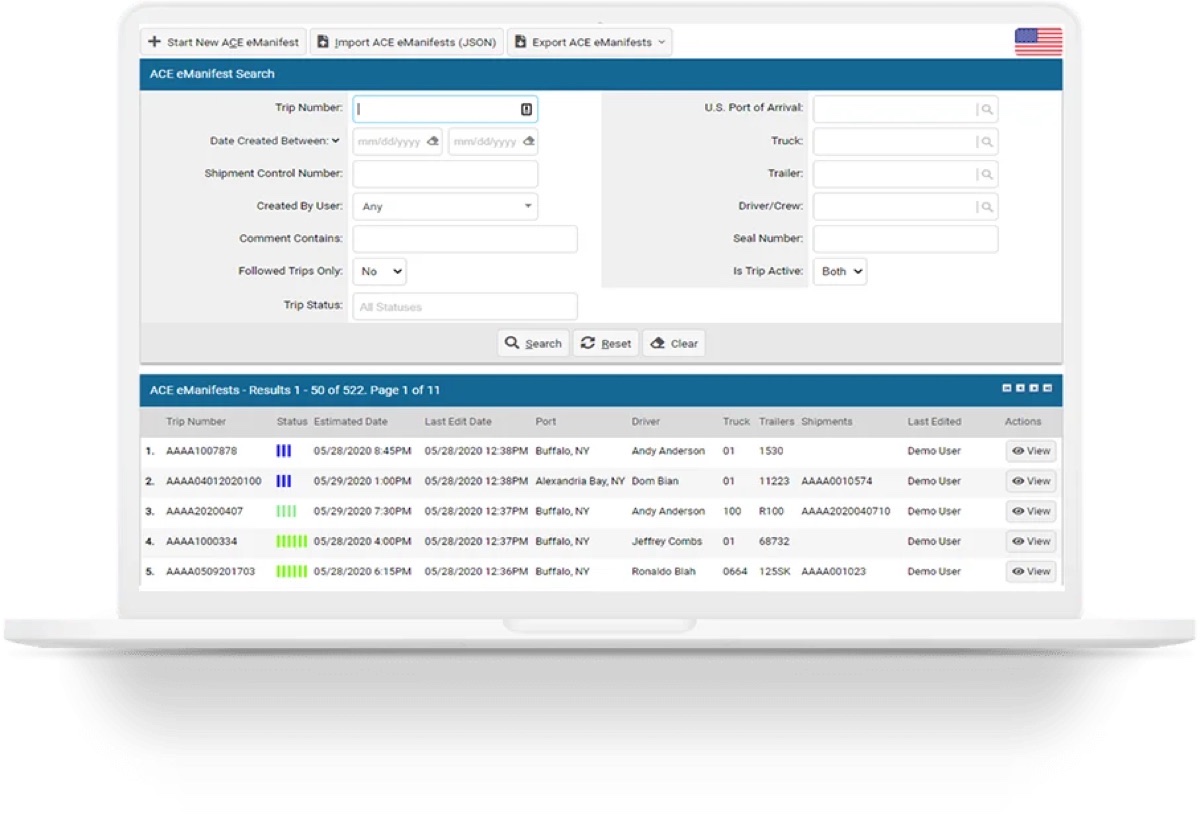Click trip number AAAA04012020100
This screenshot has width=1200, height=824.
coord(214,481)
